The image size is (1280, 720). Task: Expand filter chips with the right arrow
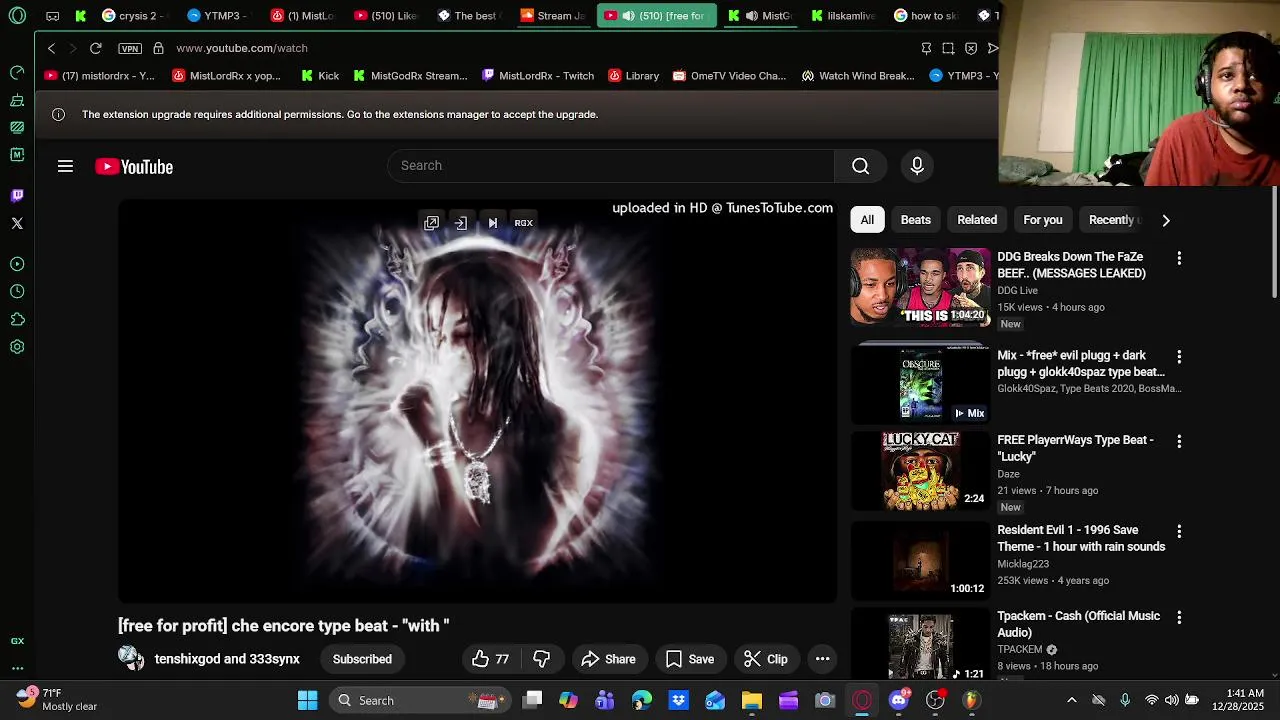(1166, 220)
